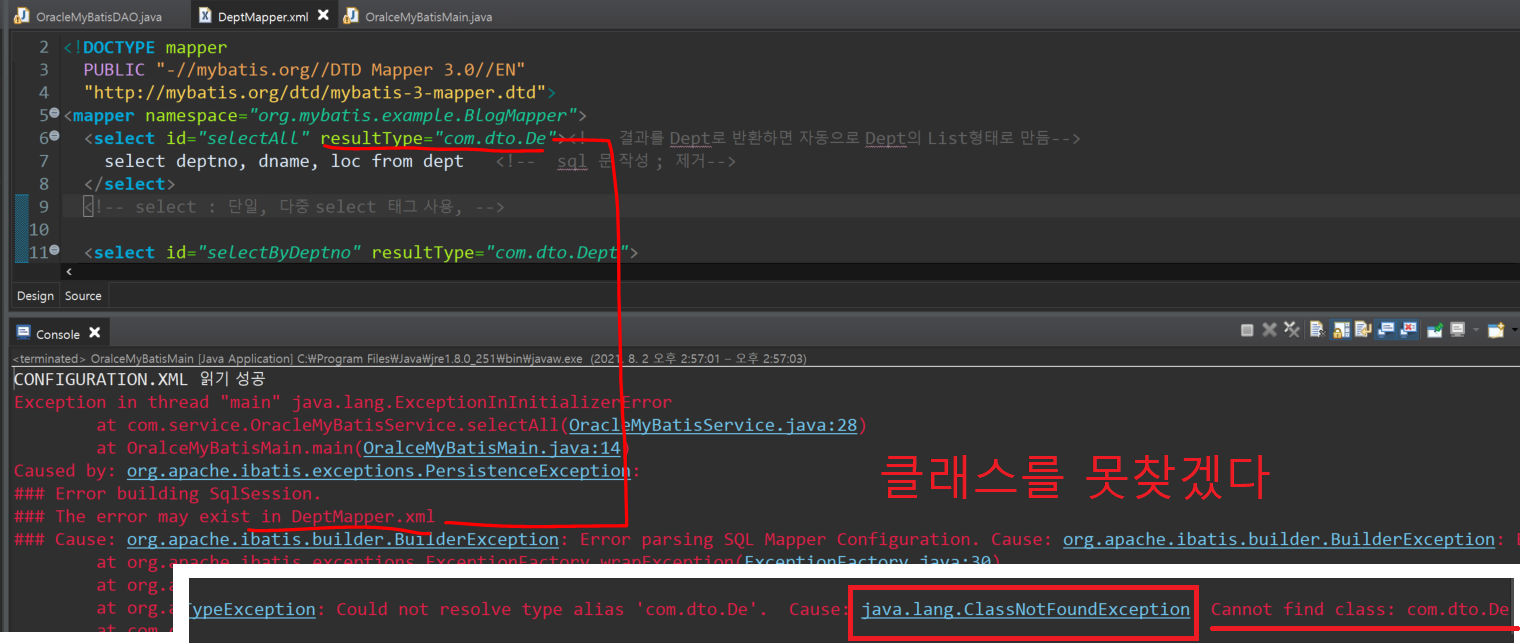Open the first BuilderException link after Cause

pyautogui.click(x=343, y=540)
